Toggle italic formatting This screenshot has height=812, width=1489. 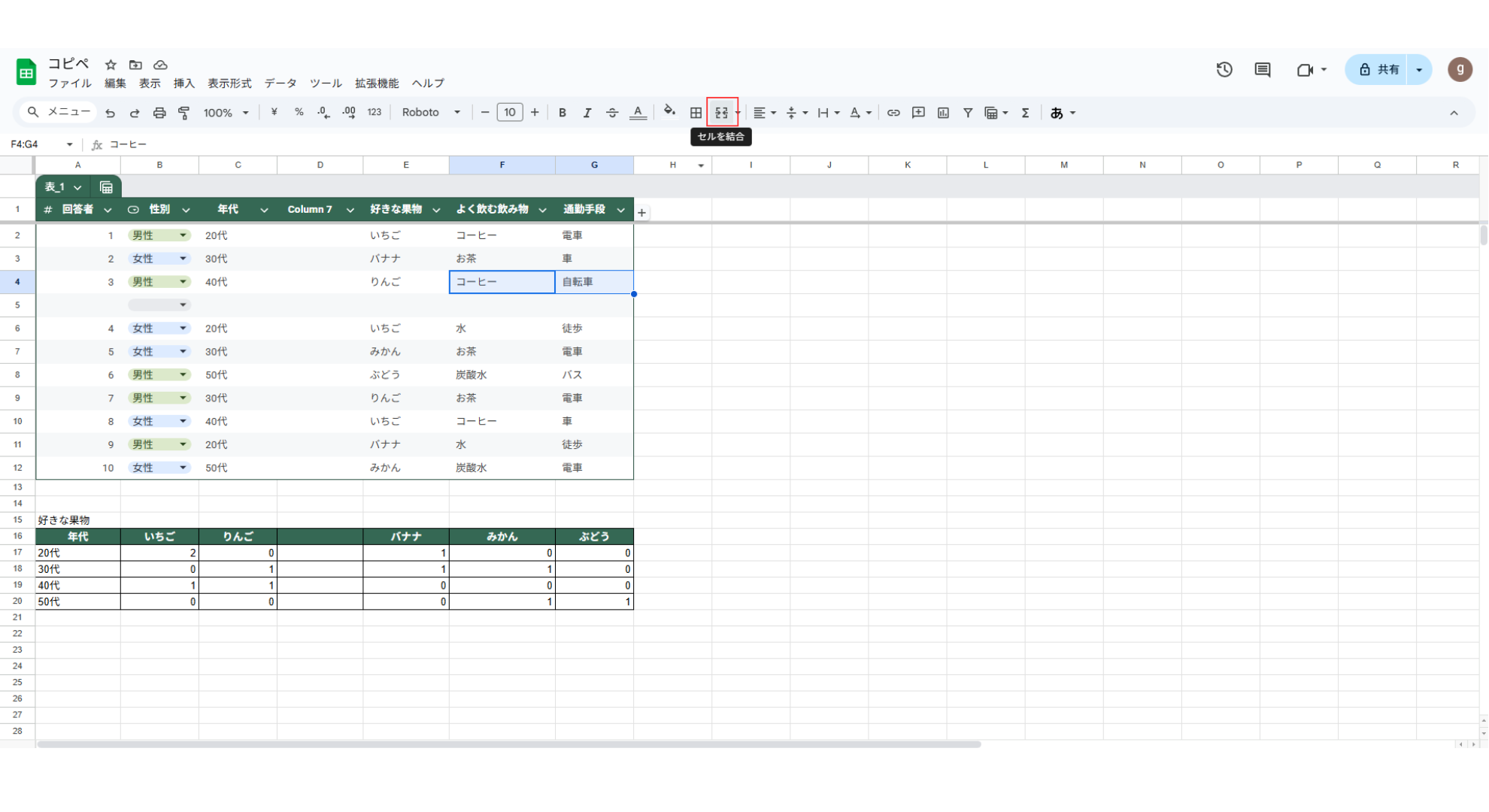click(x=587, y=113)
